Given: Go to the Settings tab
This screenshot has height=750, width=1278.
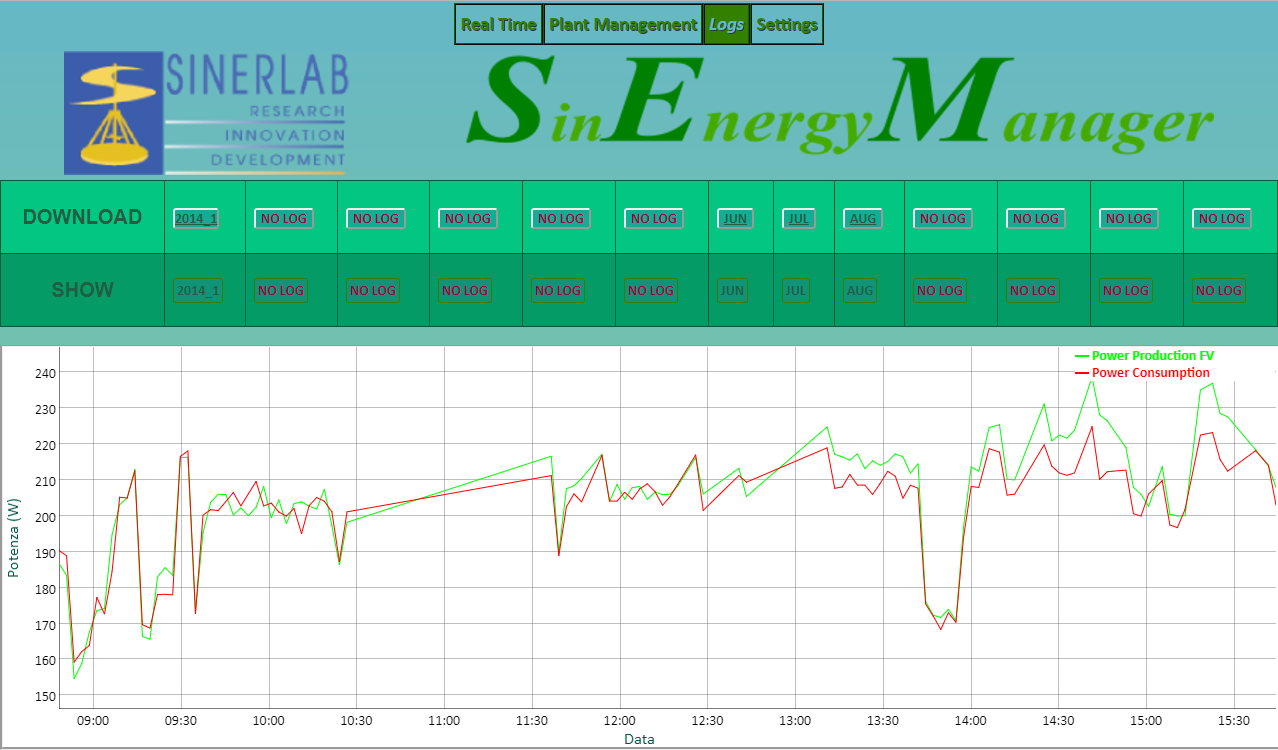Looking at the screenshot, I should click(787, 25).
